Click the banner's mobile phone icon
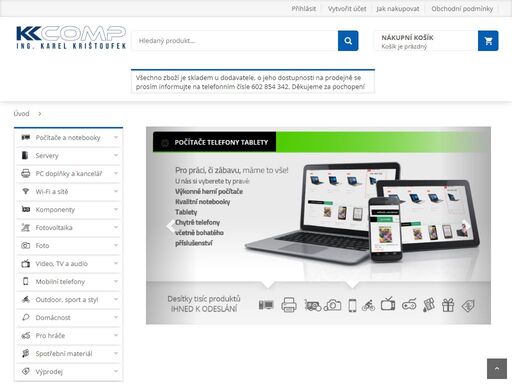 click(x=352, y=305)
